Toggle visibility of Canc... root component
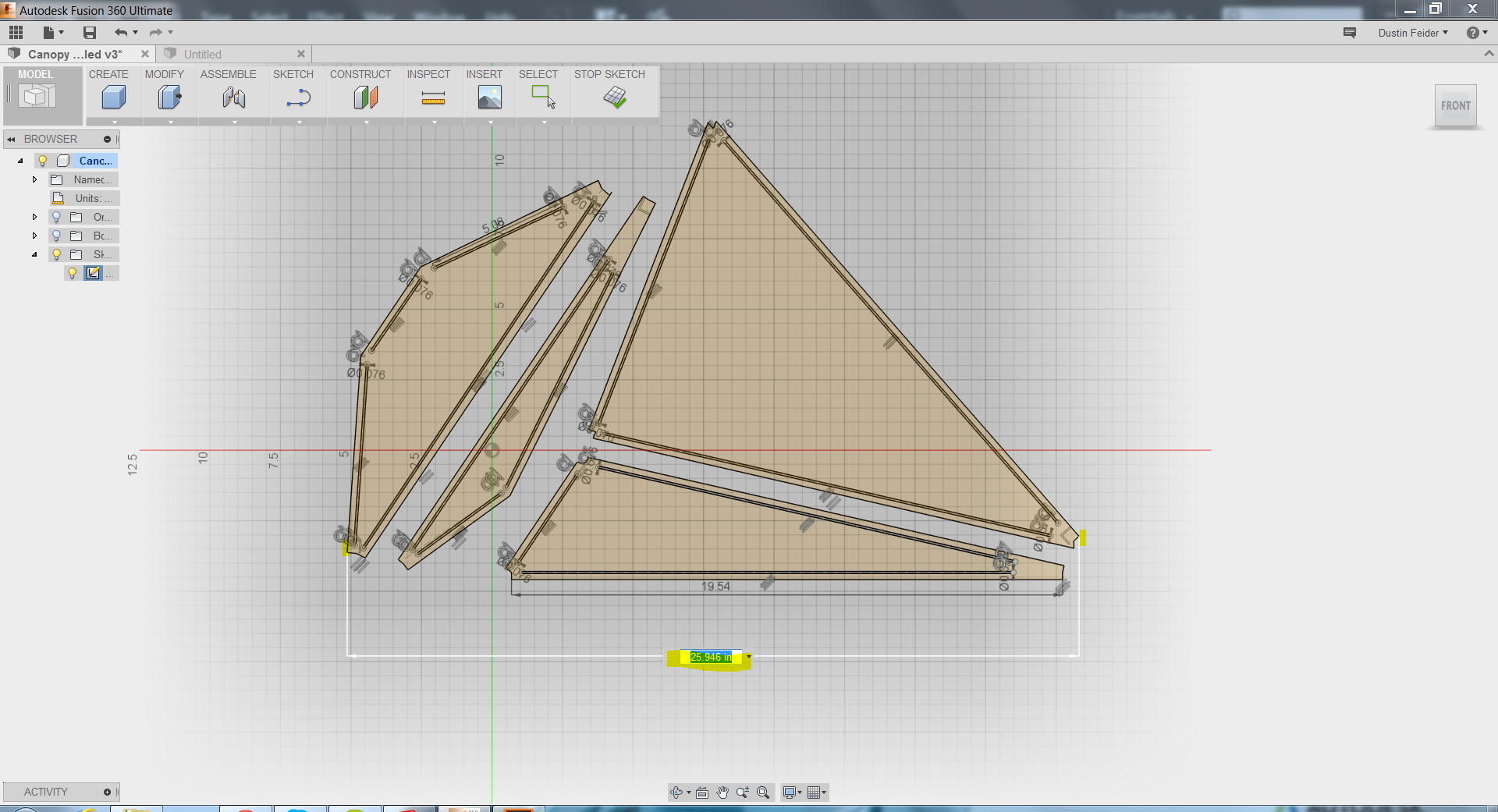This screenshot has width=1498, height=812. [x=43, y=161]
